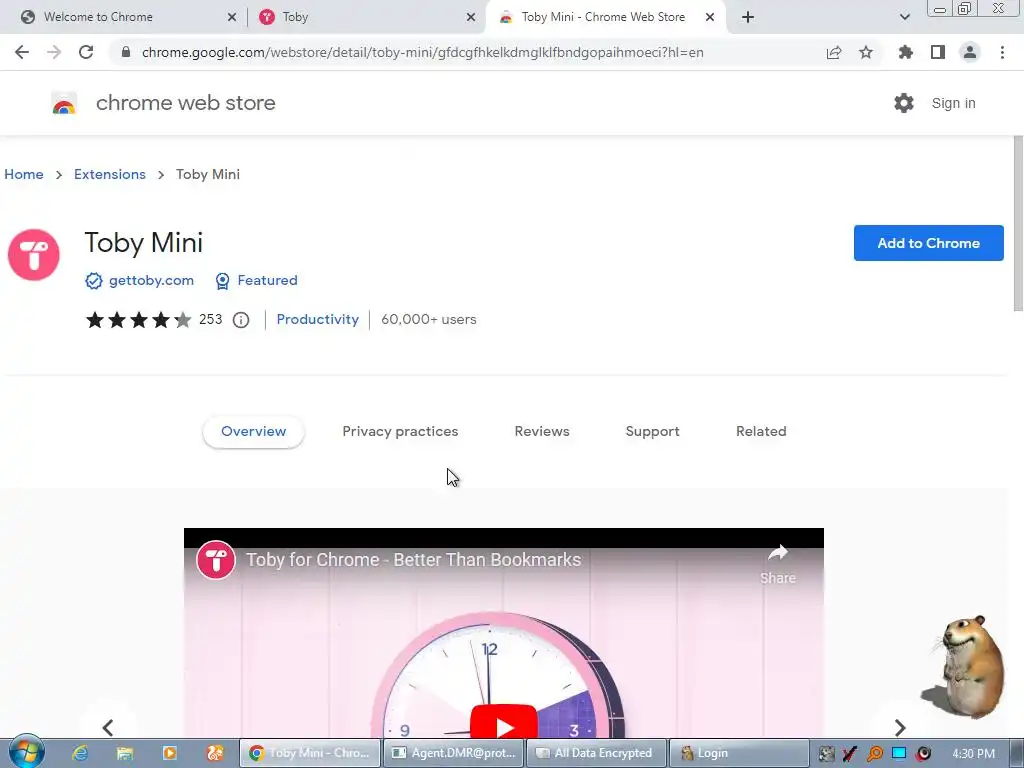Open the Support tab
This screenshot has width=1024, height=768.
652,432
